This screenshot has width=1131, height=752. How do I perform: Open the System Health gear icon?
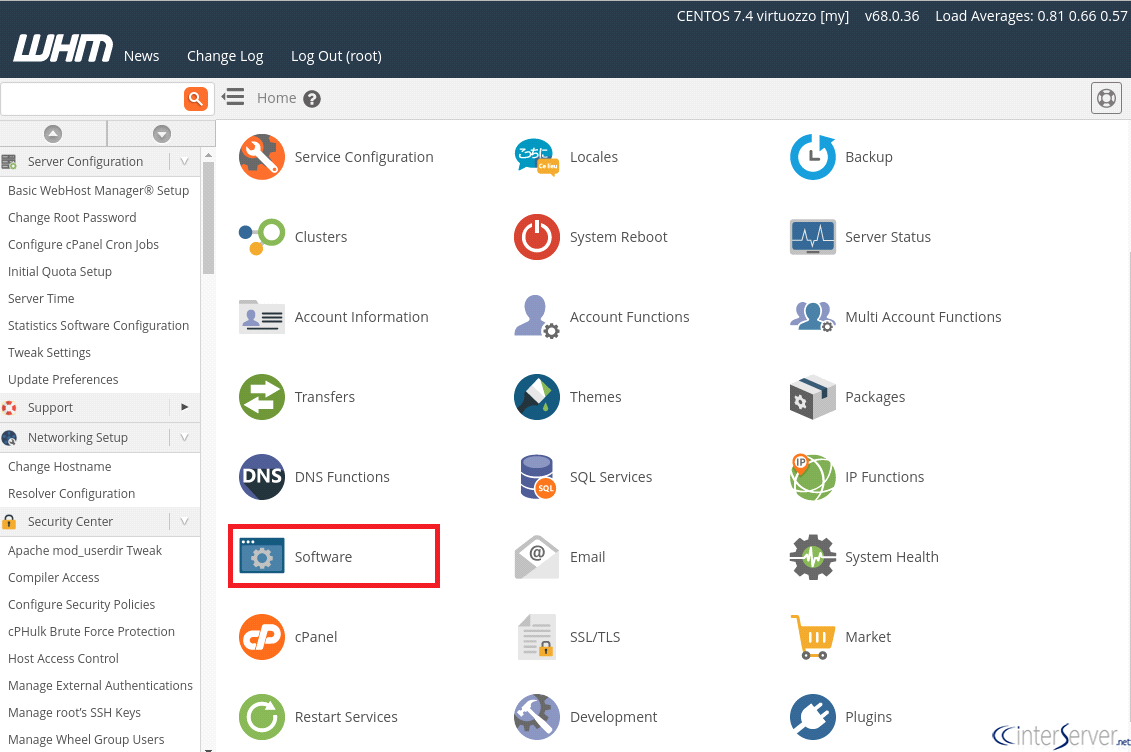[x=813, y=557]
